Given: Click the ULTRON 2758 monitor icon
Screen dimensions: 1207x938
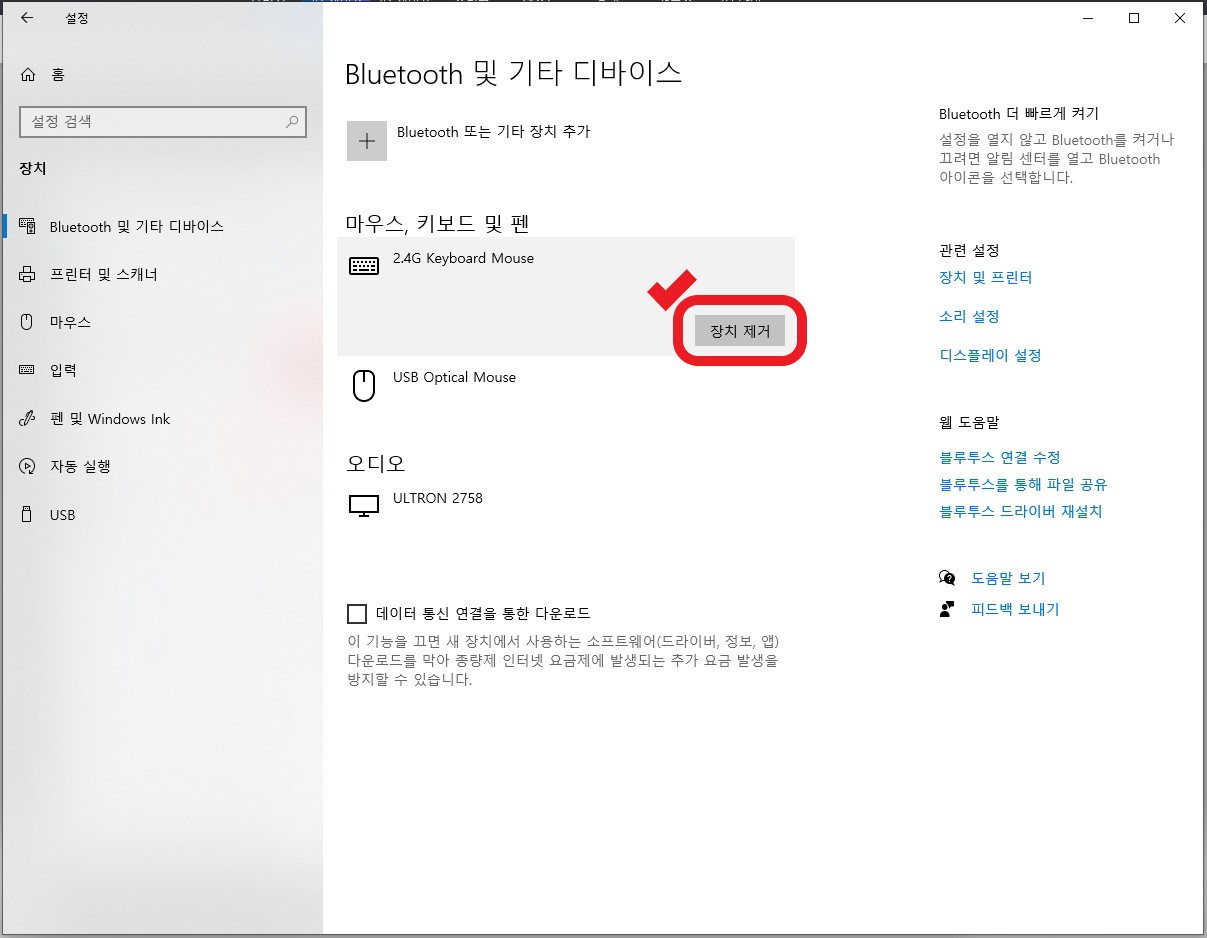Looking at the screenshot, I should coord(364,505).
